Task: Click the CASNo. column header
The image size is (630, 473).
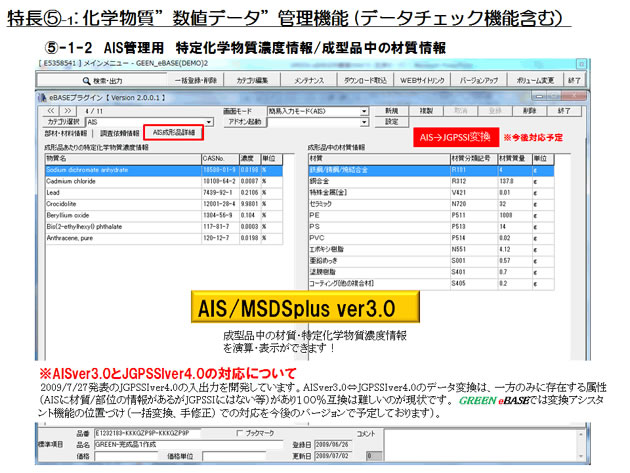Action: [220, 159]
